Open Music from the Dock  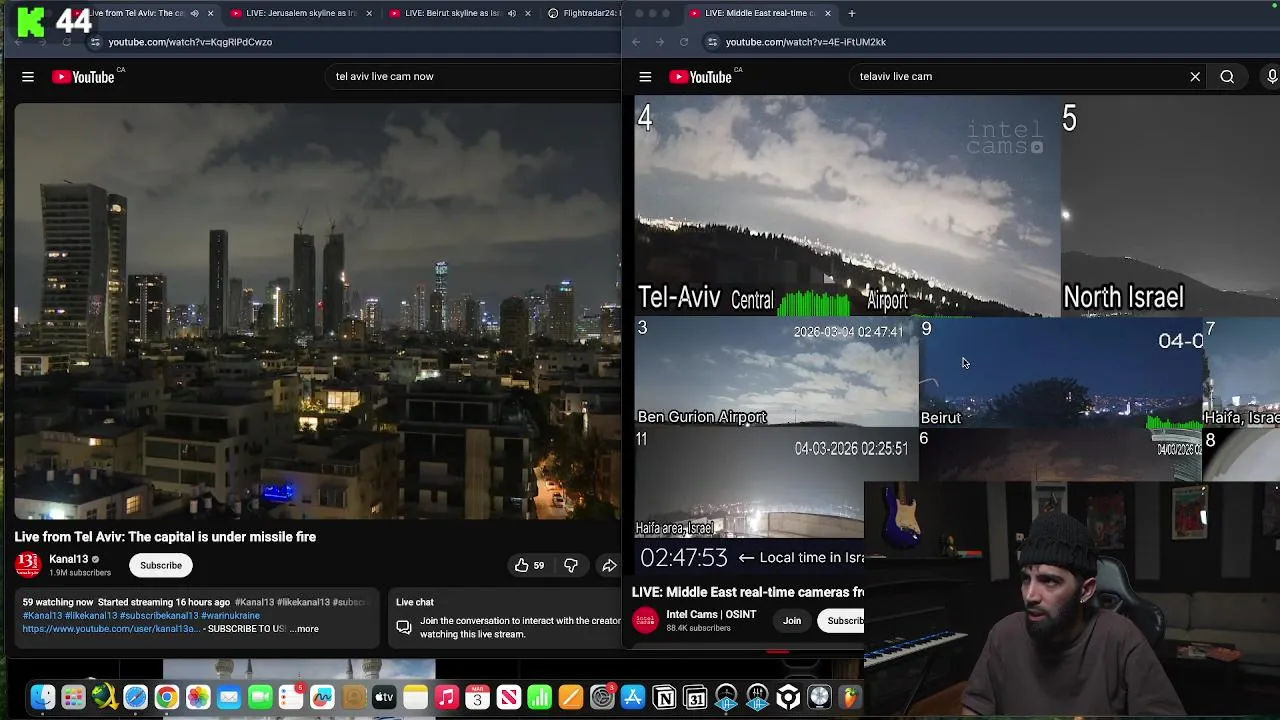point(446,697)
